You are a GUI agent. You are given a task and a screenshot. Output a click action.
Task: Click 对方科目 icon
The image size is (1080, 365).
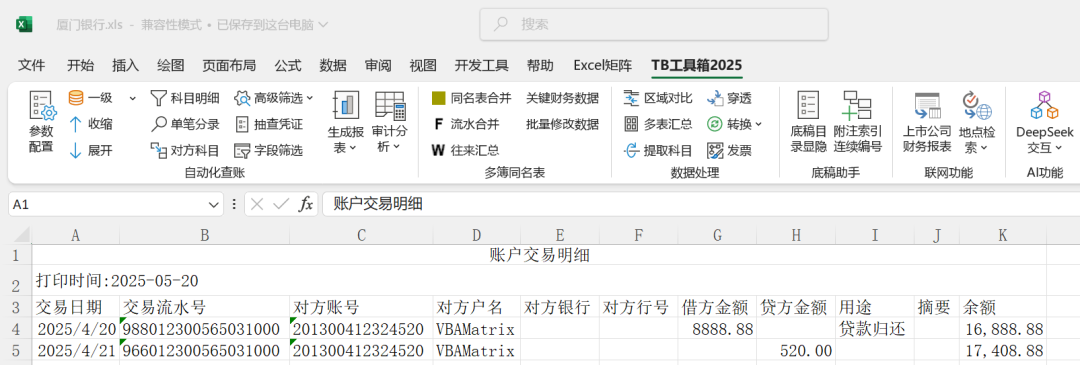point(159,150)
